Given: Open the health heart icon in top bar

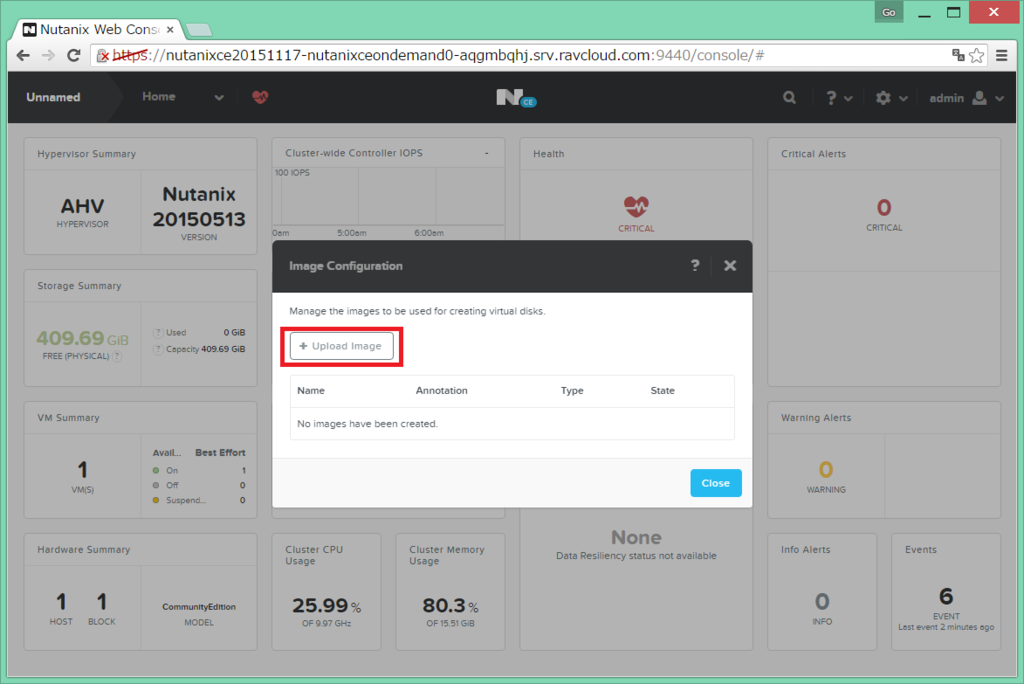Looking at the screenshot, I should pyautogui.click(x=260, y=97).
